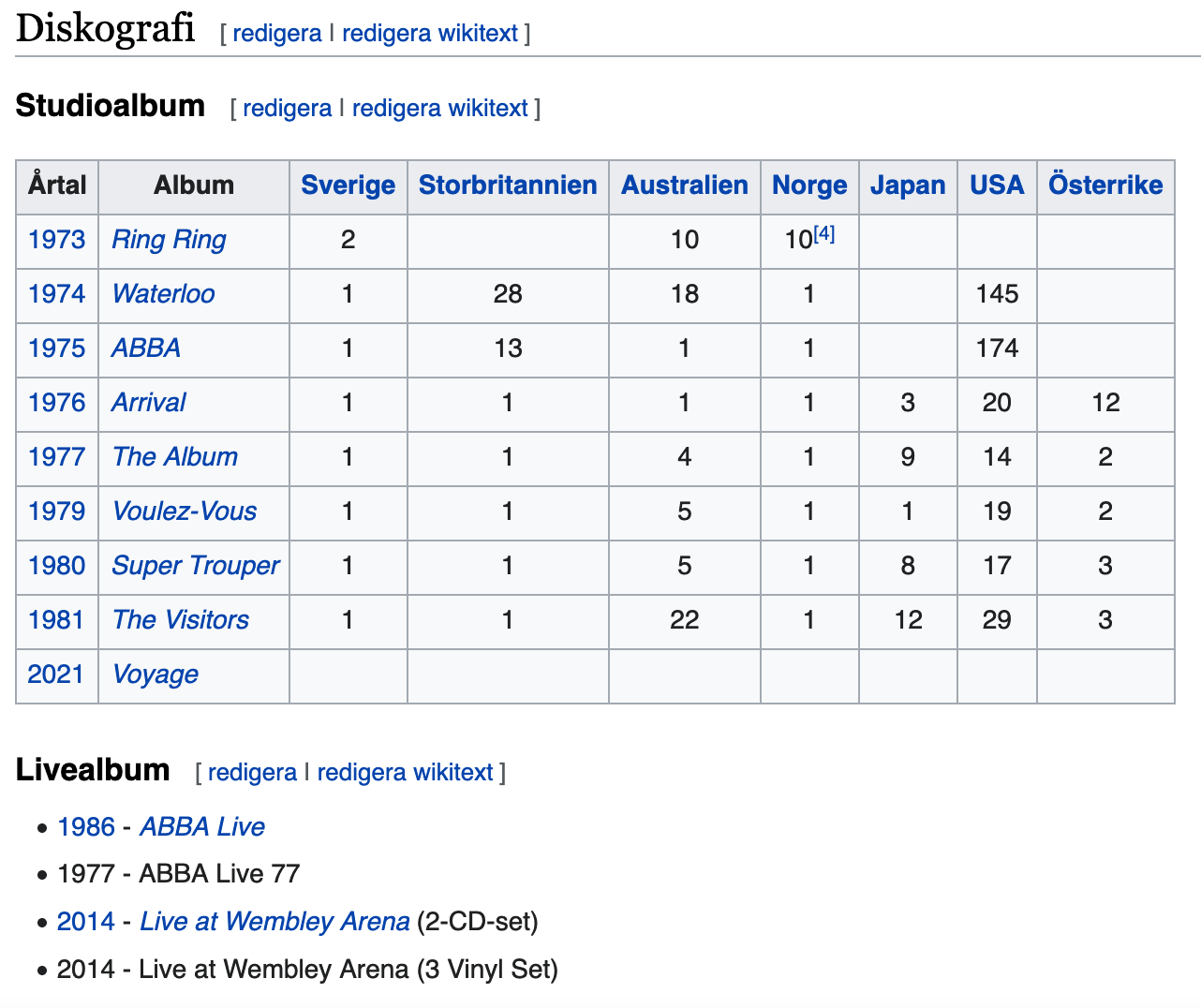The height and width of the screenshot is (1008, 1201).
Task: Click the 1986 year link in Livealbum
Action: [86, 827]
